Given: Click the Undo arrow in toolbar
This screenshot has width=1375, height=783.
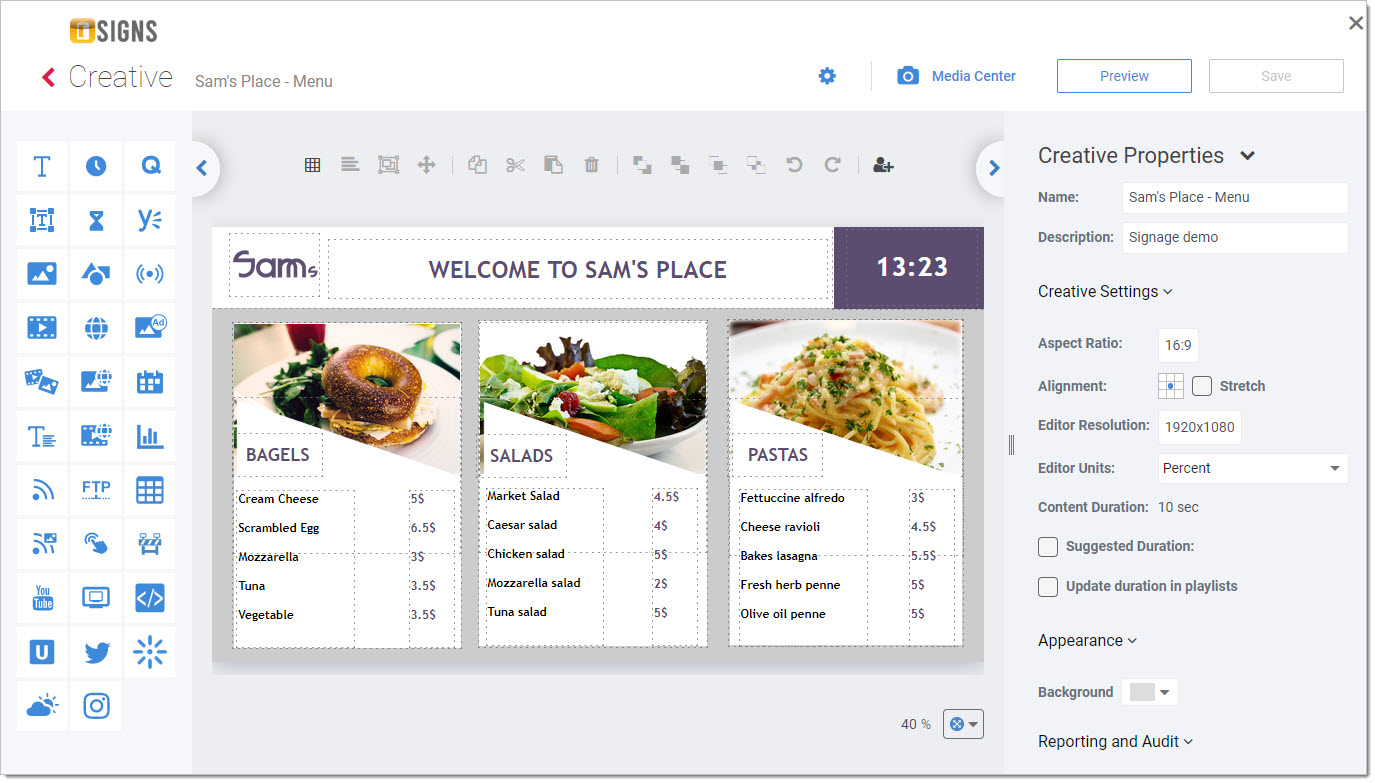Looking at the screenshot, I should (794, 165).
